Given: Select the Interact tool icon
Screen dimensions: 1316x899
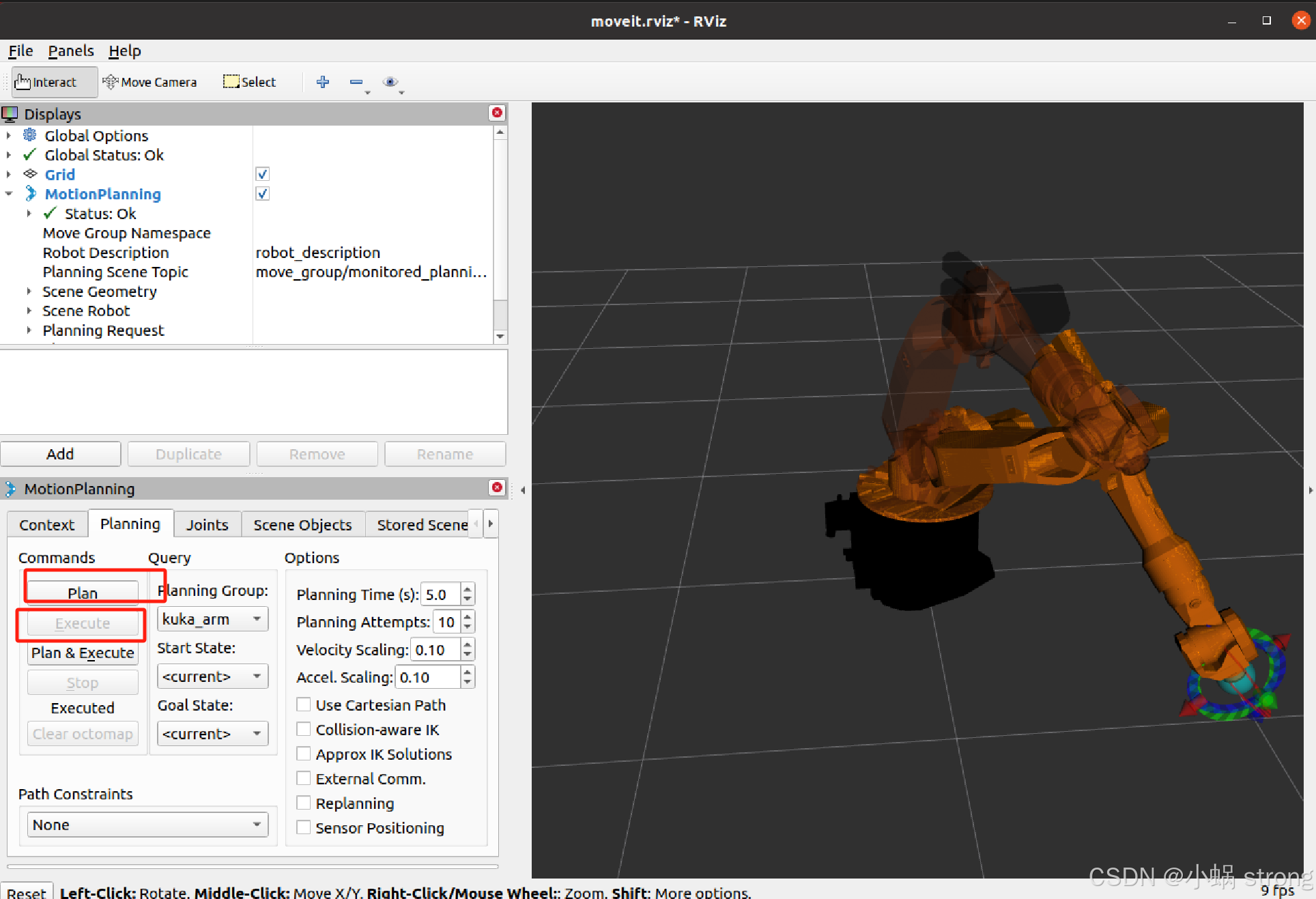Looking at the screenshot, I should [x=23, y=82].
